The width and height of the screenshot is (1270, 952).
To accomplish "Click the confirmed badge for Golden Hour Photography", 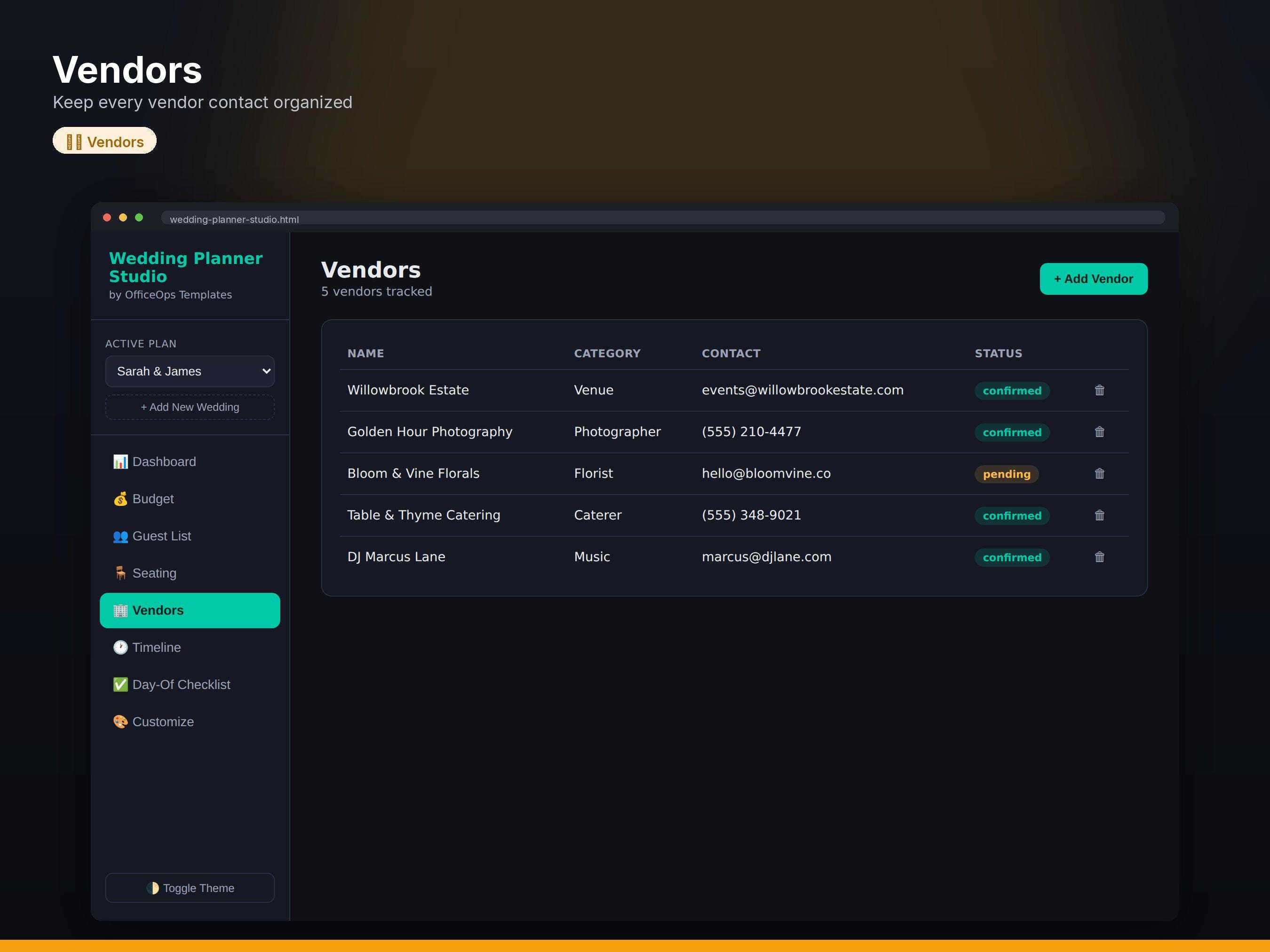I will point(1012,433).
